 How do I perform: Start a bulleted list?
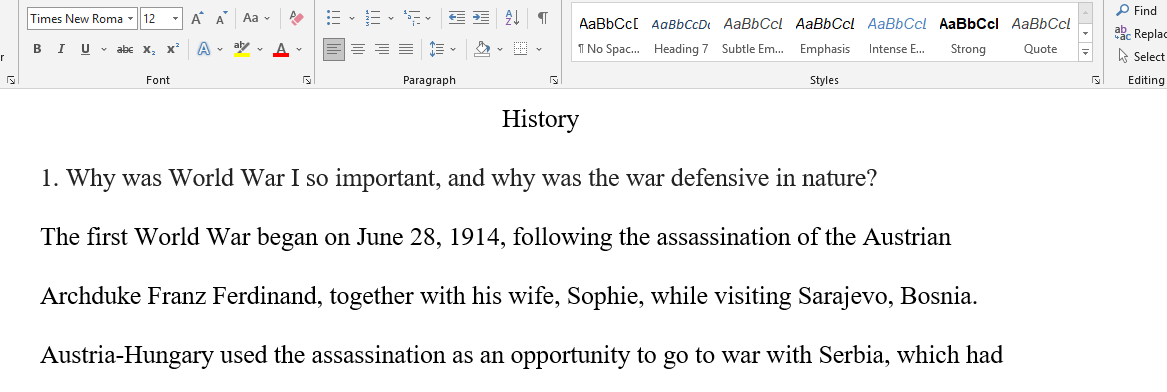(x=334, y=19)
